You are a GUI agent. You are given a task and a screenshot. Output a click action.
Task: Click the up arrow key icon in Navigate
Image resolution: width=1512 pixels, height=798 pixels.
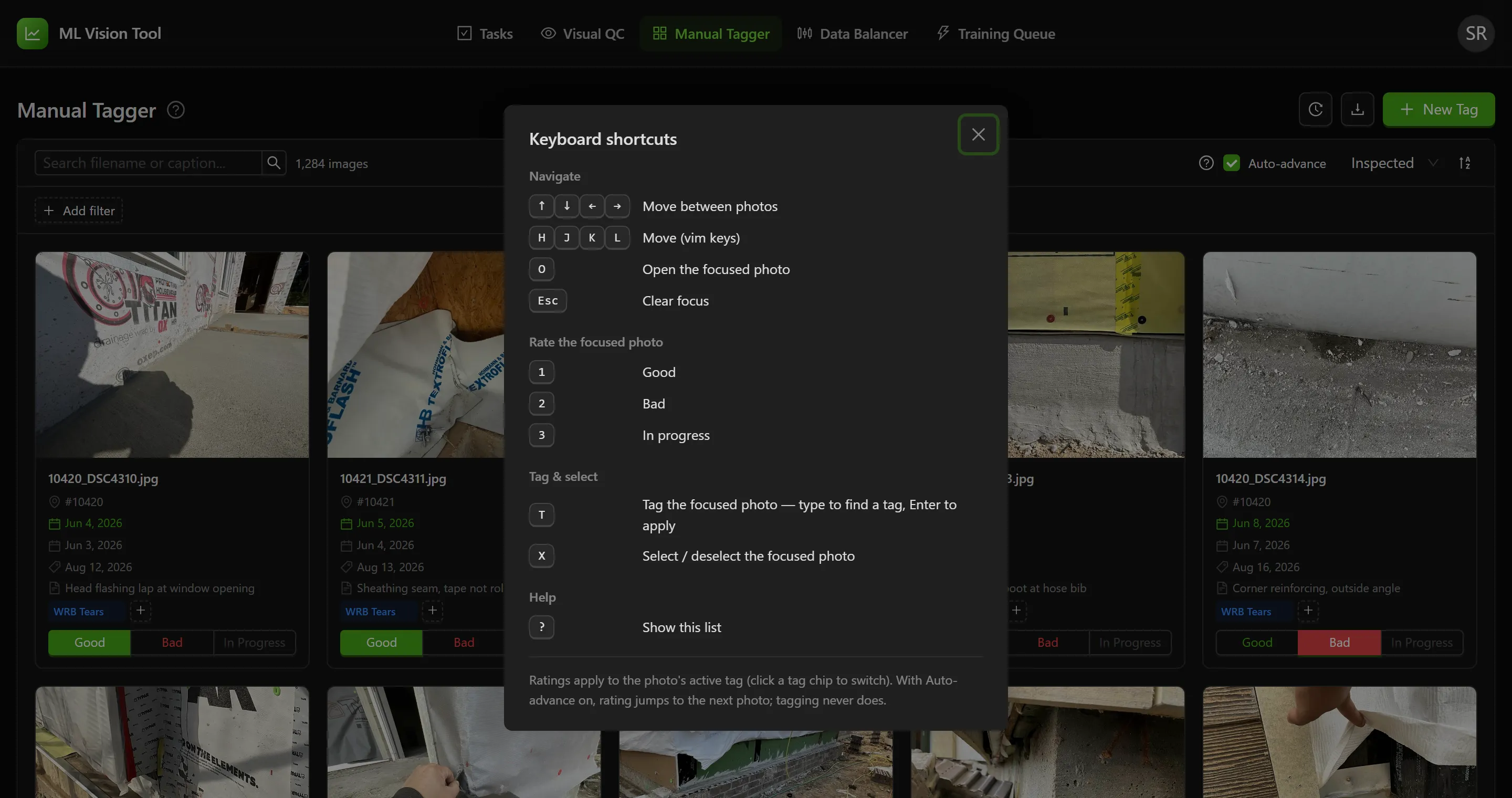(541, 206)
